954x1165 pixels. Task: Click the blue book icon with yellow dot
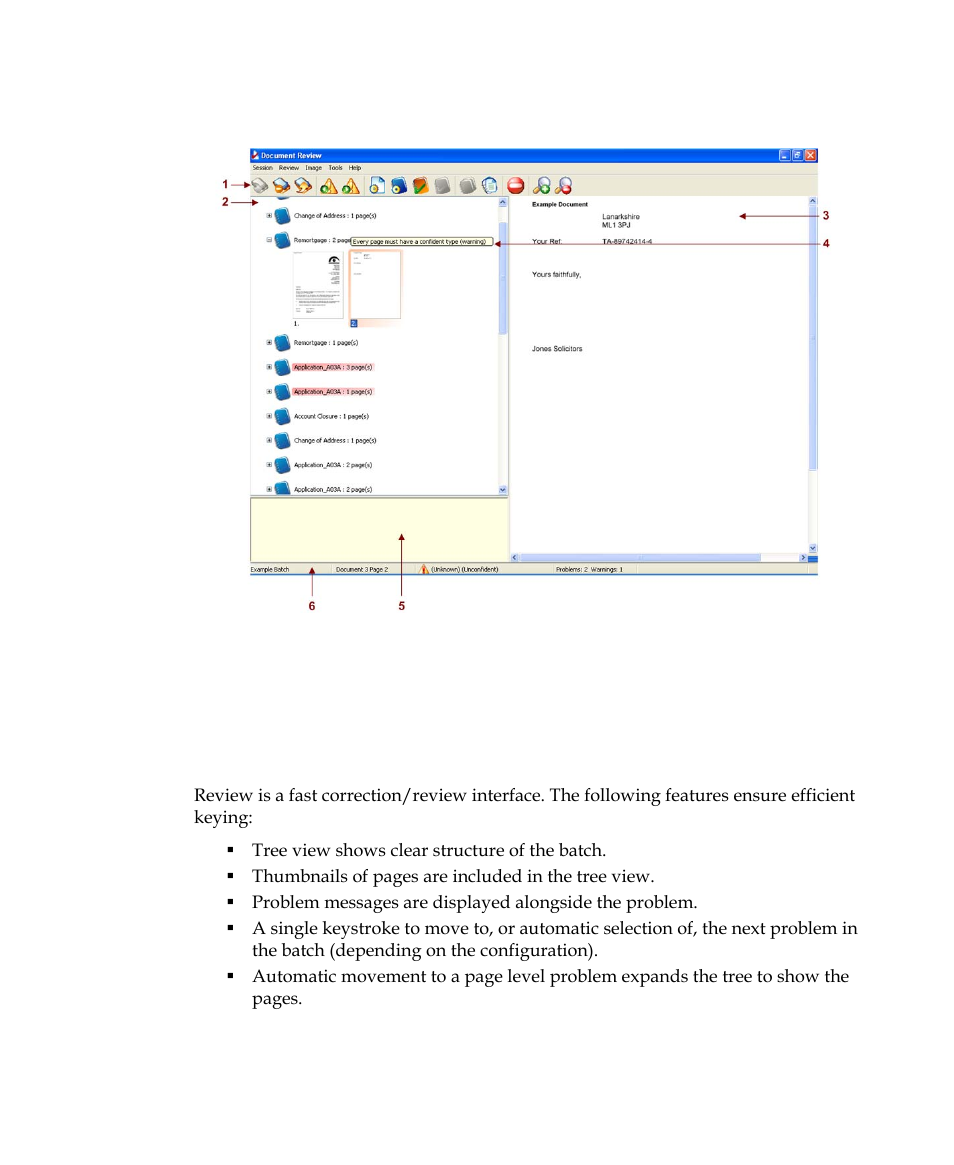(399, 186)
